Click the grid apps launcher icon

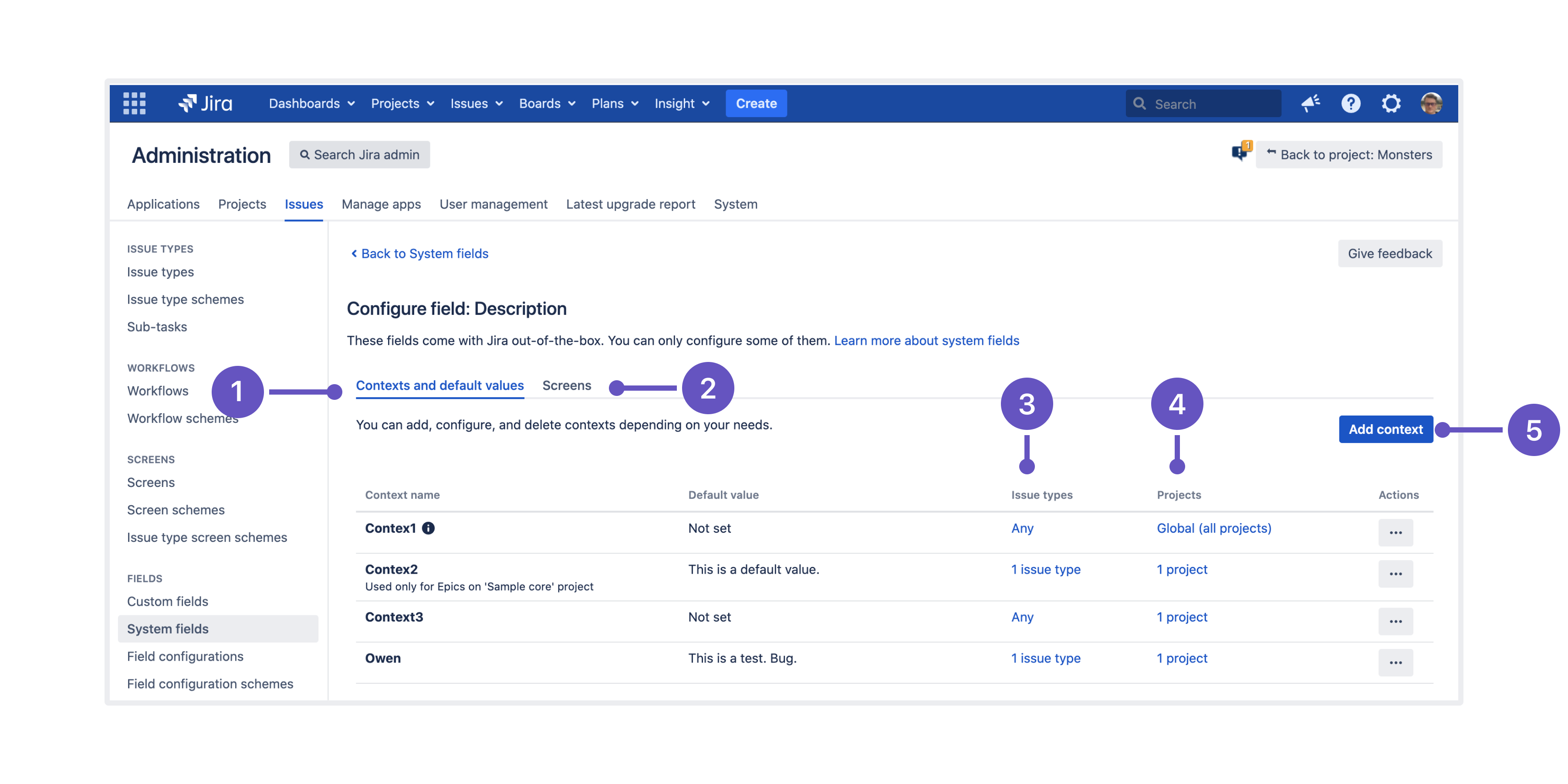pos(134,103)
